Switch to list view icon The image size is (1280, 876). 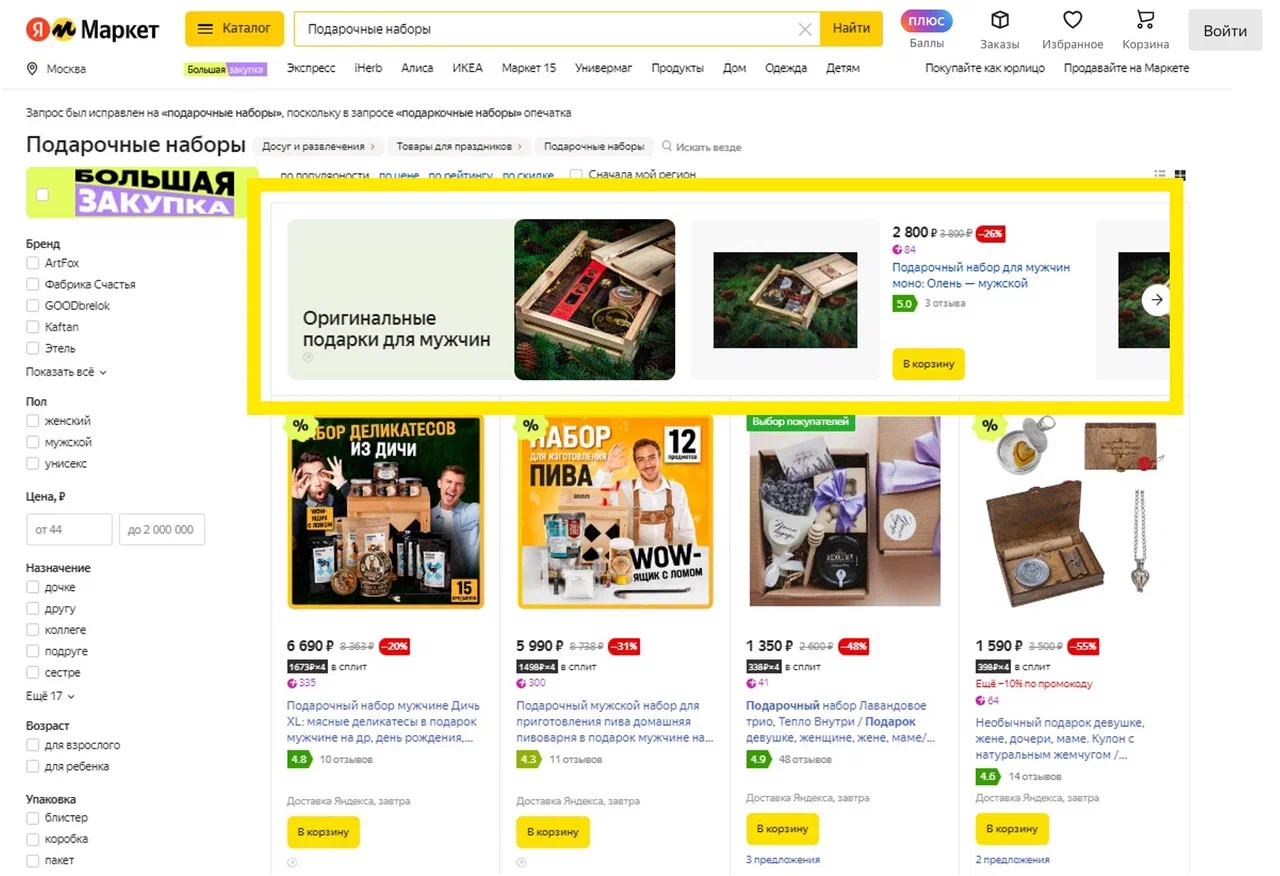pos(1160,174)
